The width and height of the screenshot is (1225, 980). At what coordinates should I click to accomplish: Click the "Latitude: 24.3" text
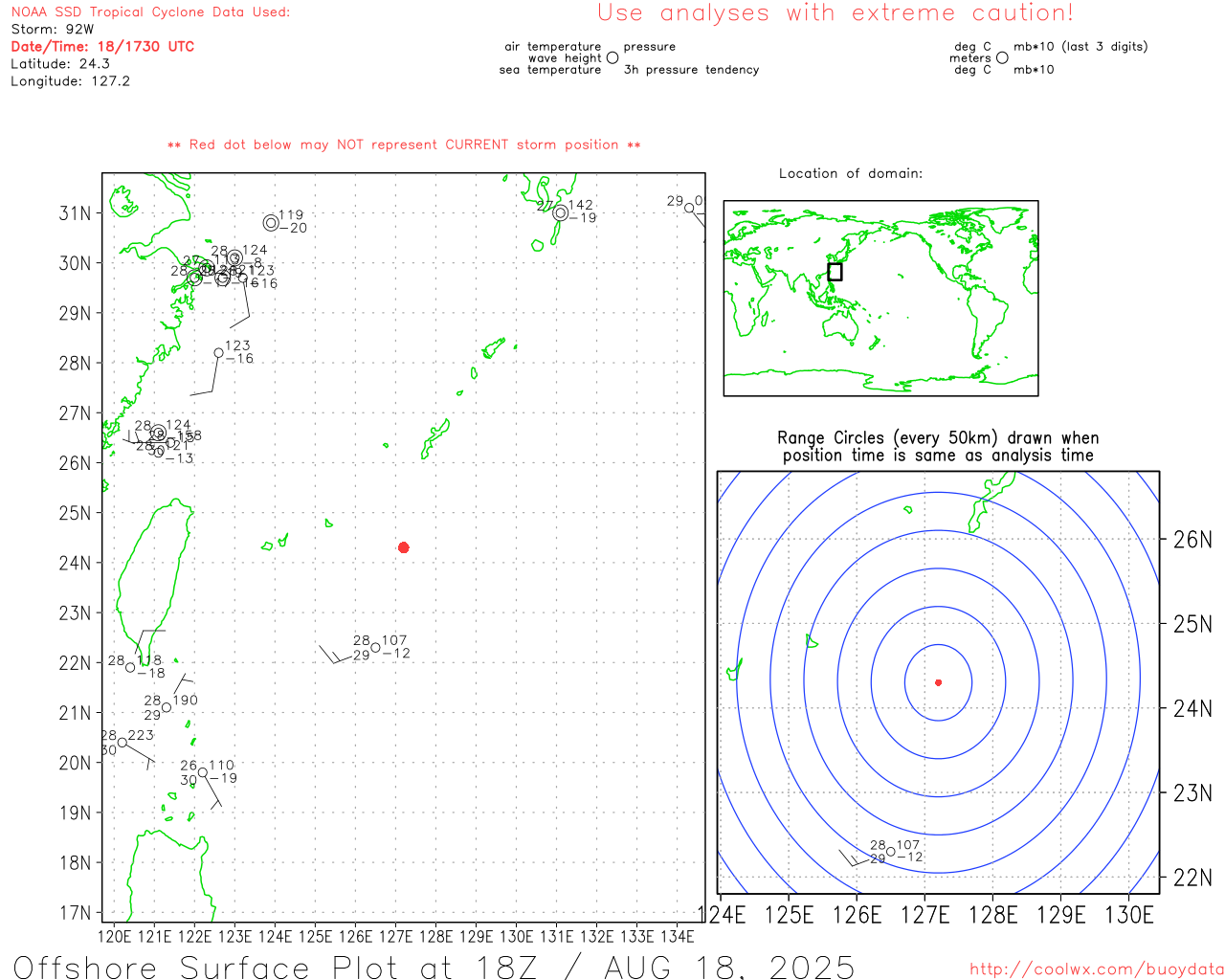(60, 64)
